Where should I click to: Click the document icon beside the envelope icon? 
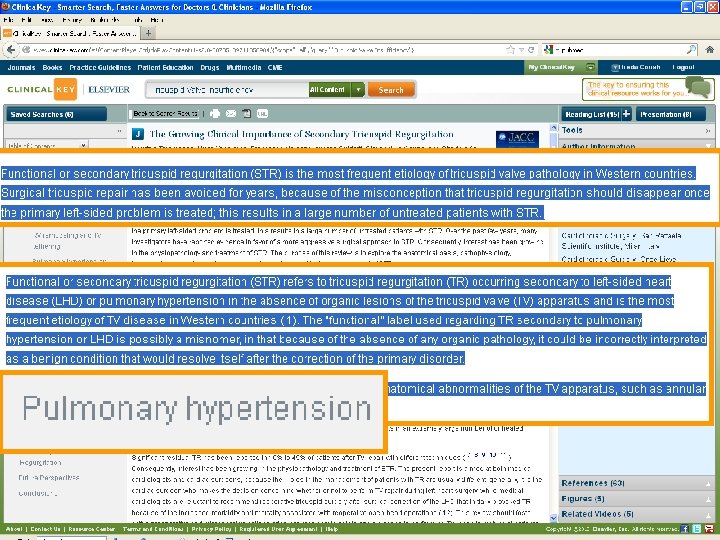click(x=247, y=113)
